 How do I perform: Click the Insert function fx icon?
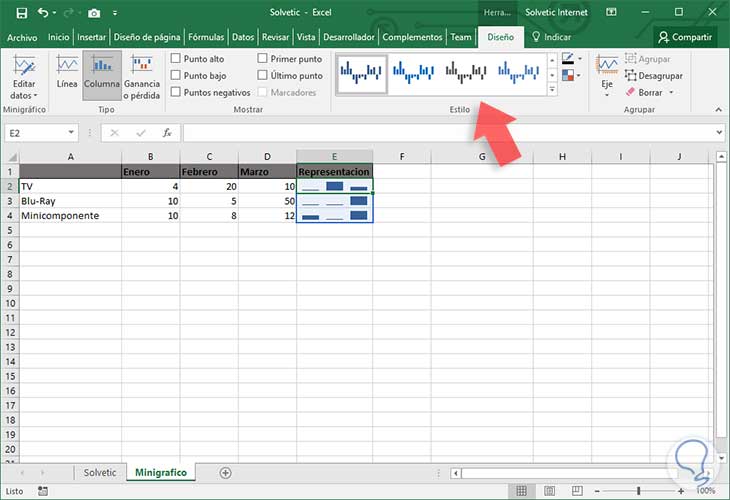pos(167,133)
